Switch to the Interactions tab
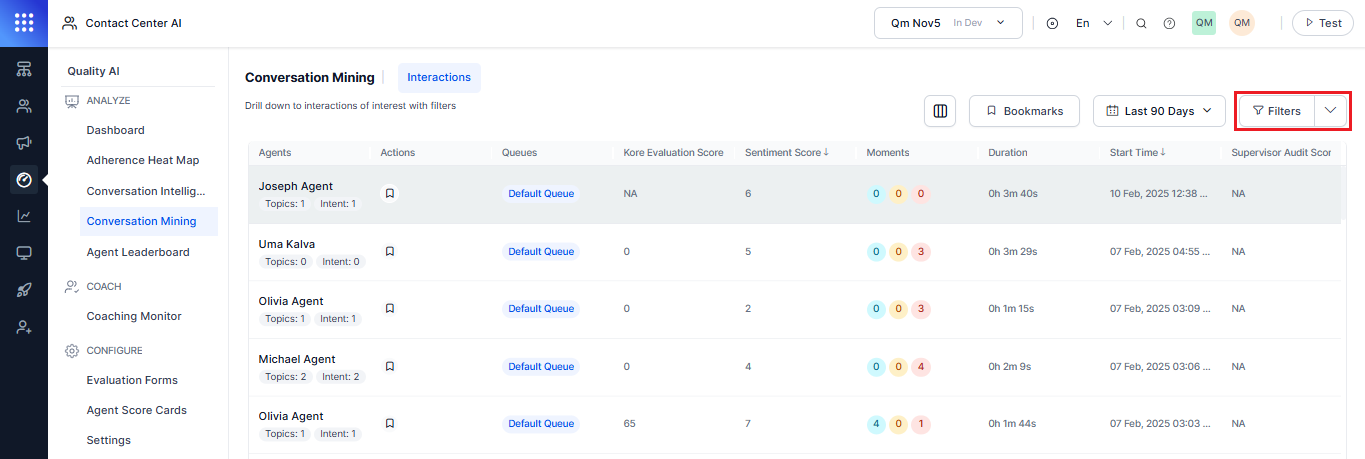 [x=439, y=78]
